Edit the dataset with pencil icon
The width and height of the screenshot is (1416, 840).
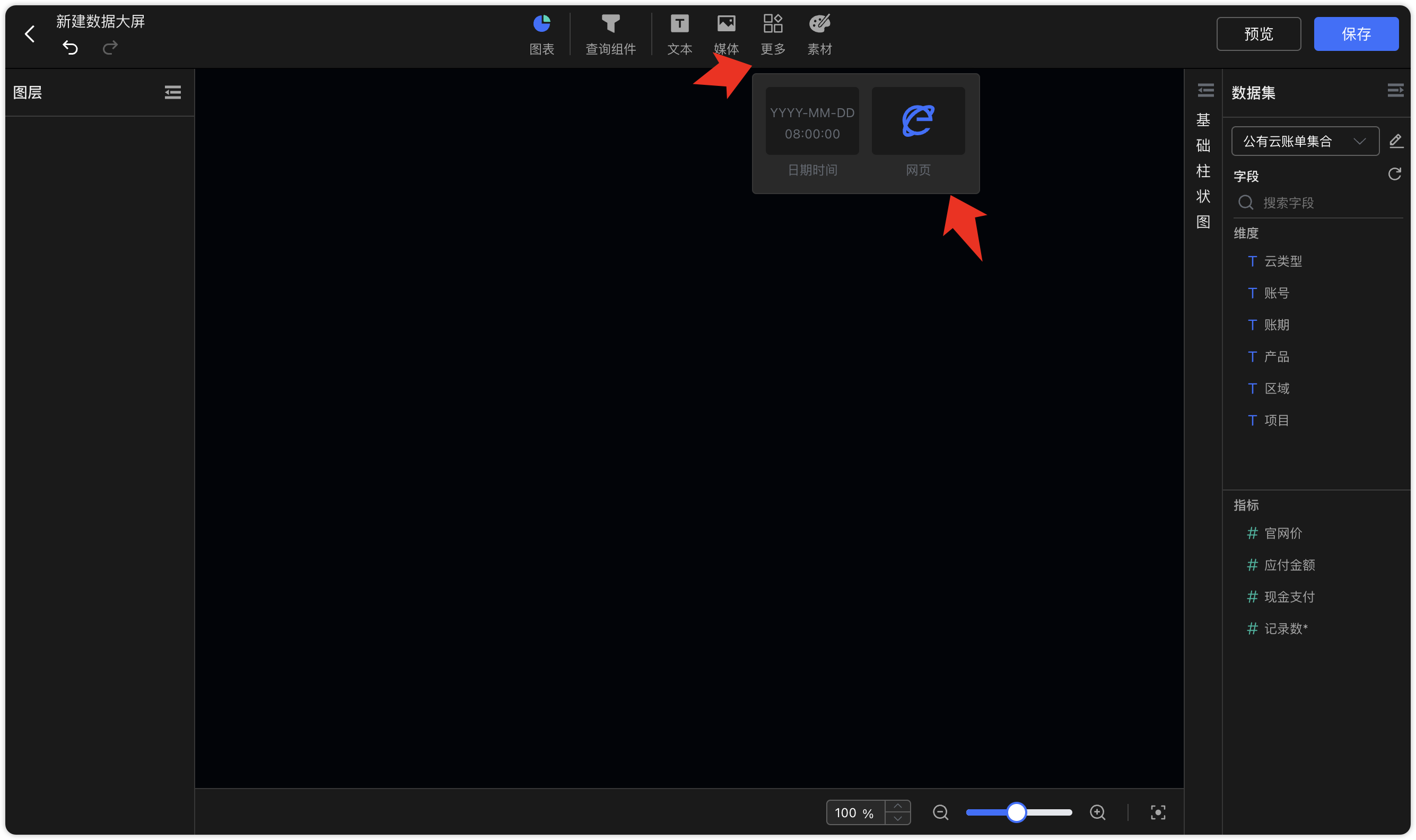tap(1395, 141)
